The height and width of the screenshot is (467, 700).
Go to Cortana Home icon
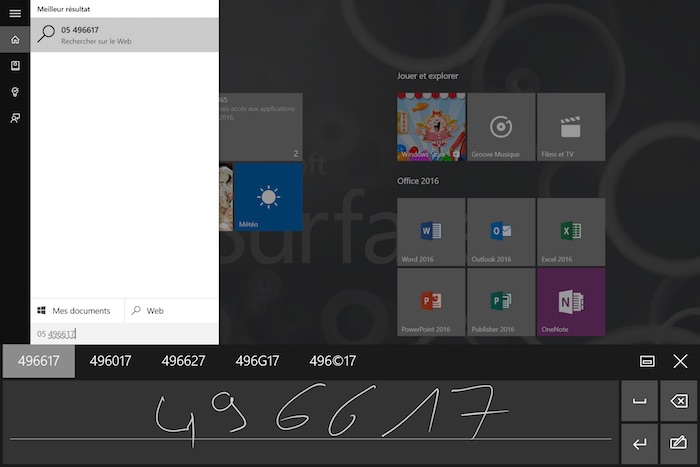click(15, 40)
